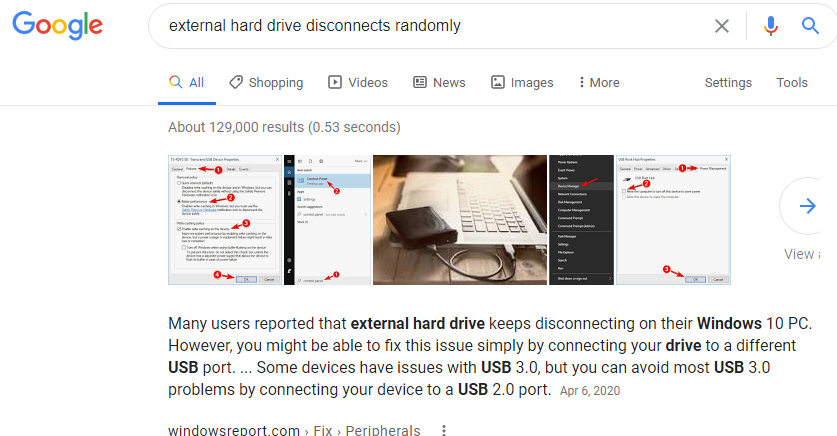The height and width of the screenshot is (436, 837).
Task: Open the three-dot menu beside windowsreport.com
Action: (444, 430)
